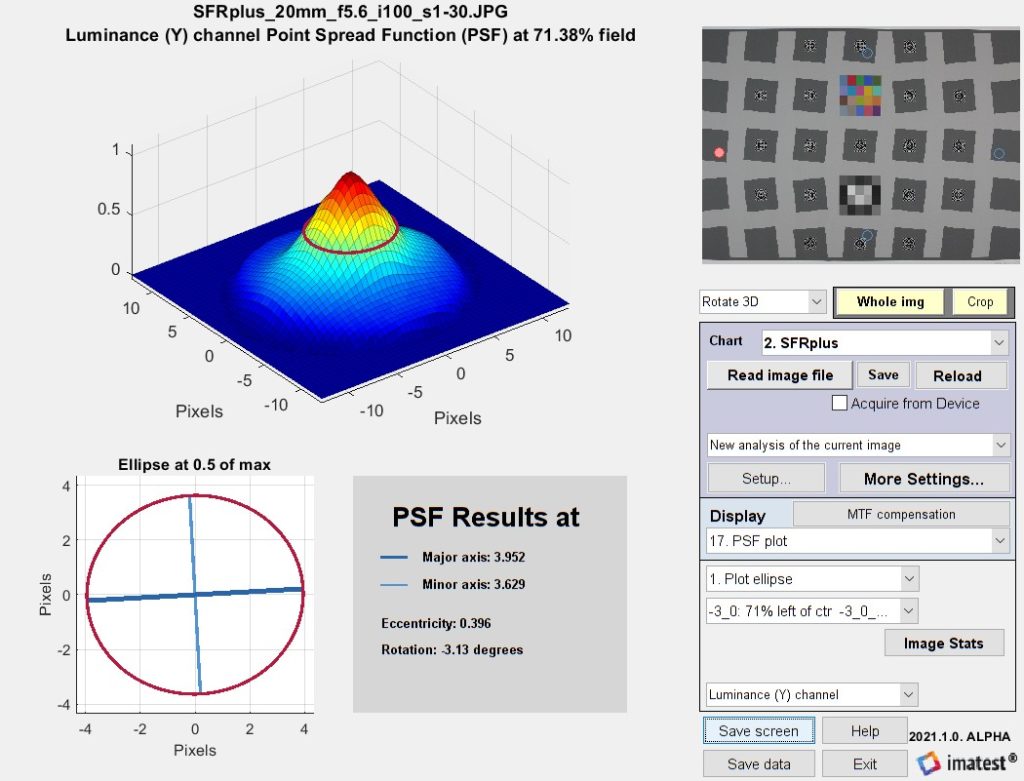The width and height of the screenshot is (1024, 781).
Task: Select the red ROI marker on the chart preview
Action: 719,152
